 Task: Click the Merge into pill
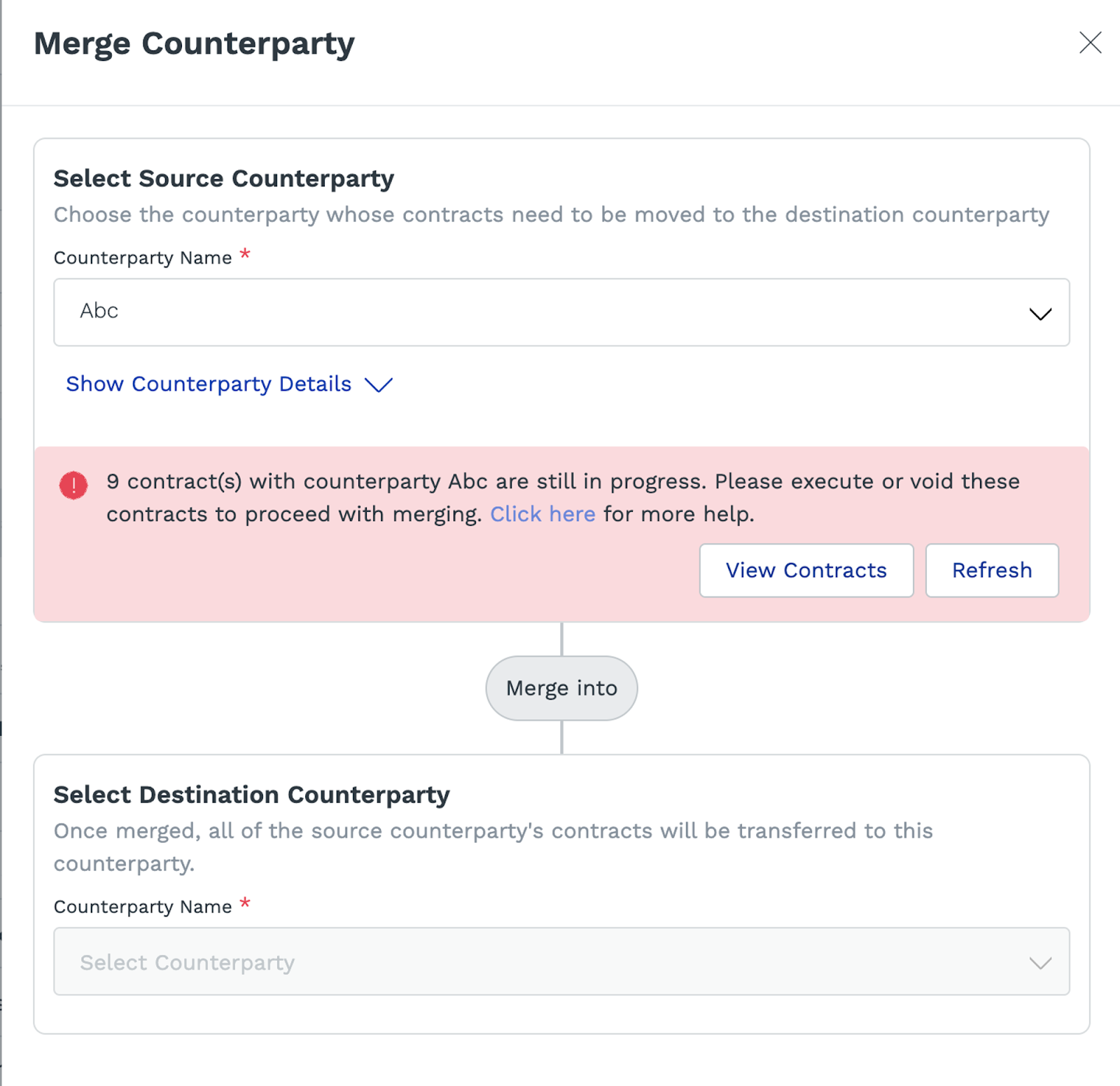[561, 688]
